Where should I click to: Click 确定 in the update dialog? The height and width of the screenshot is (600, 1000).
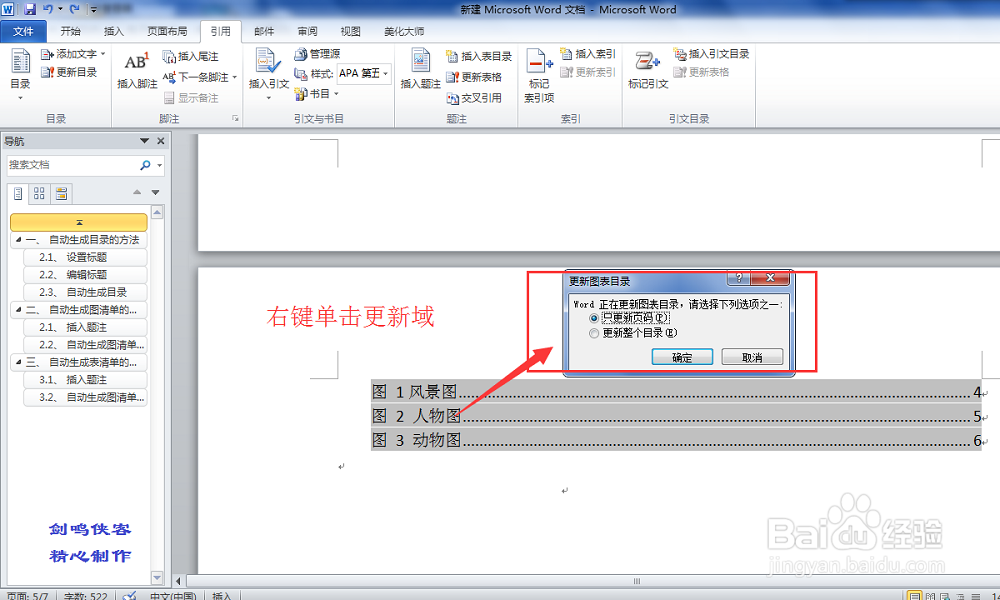[682, 357]
